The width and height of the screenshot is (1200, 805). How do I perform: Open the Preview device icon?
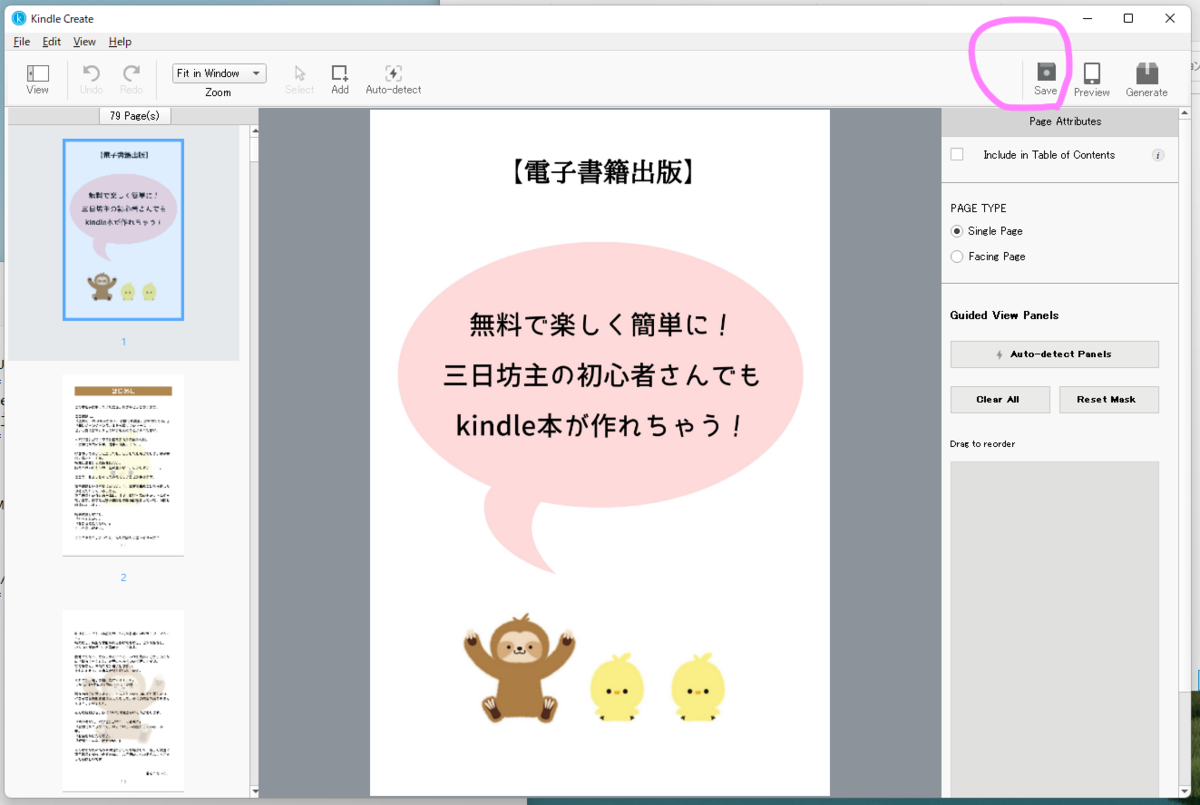[1092, 73]
